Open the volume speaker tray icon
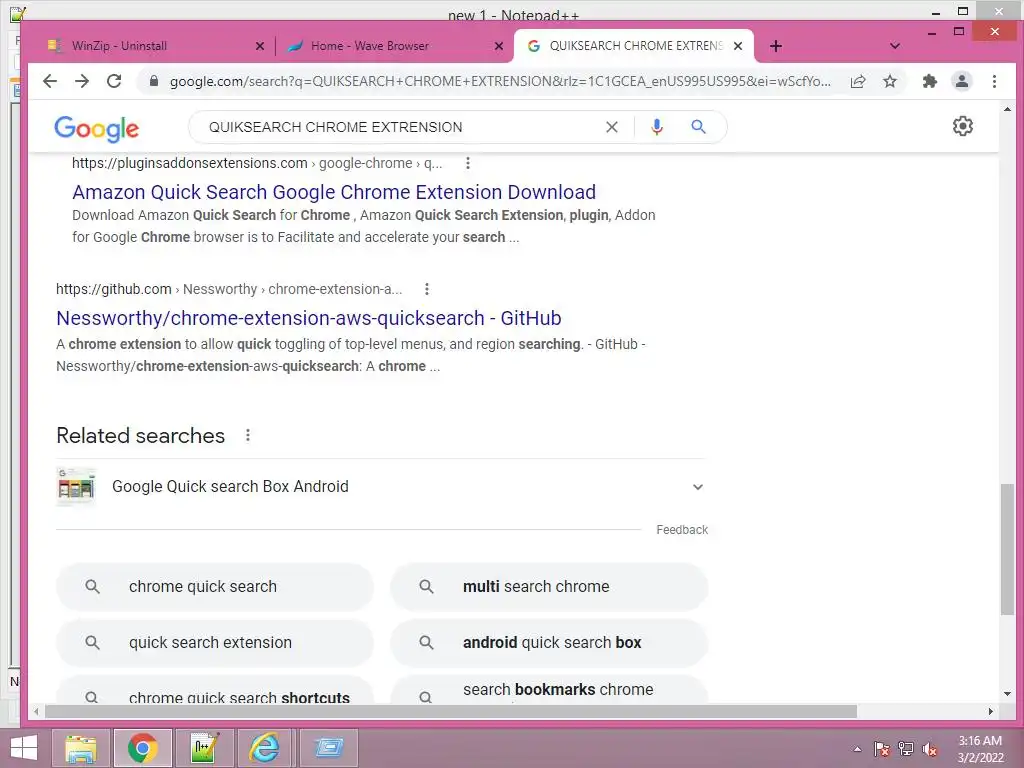1024x768 pixels. 929,750
